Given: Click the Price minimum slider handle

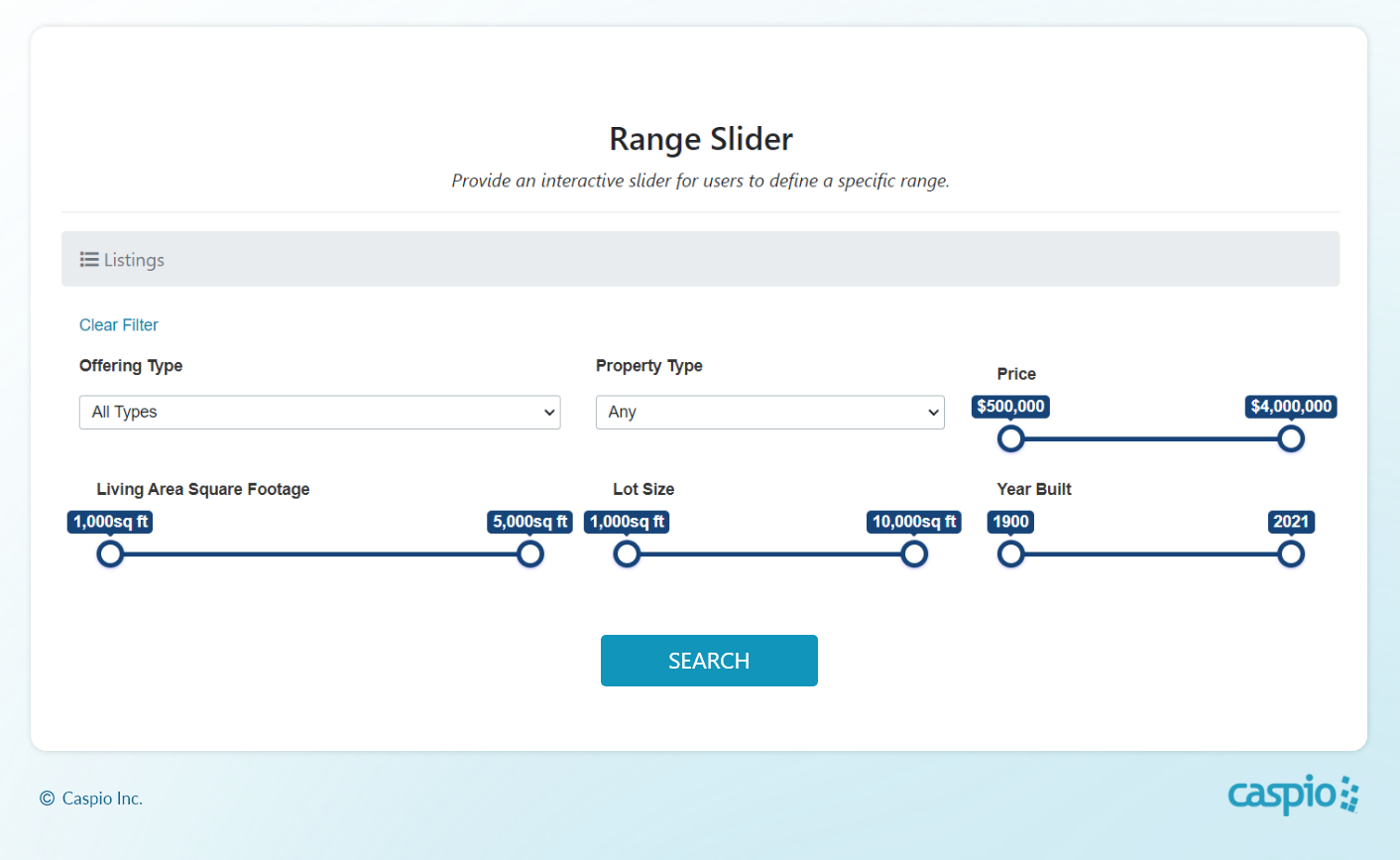Looking at the screenshot, I should click(1010, 438).
